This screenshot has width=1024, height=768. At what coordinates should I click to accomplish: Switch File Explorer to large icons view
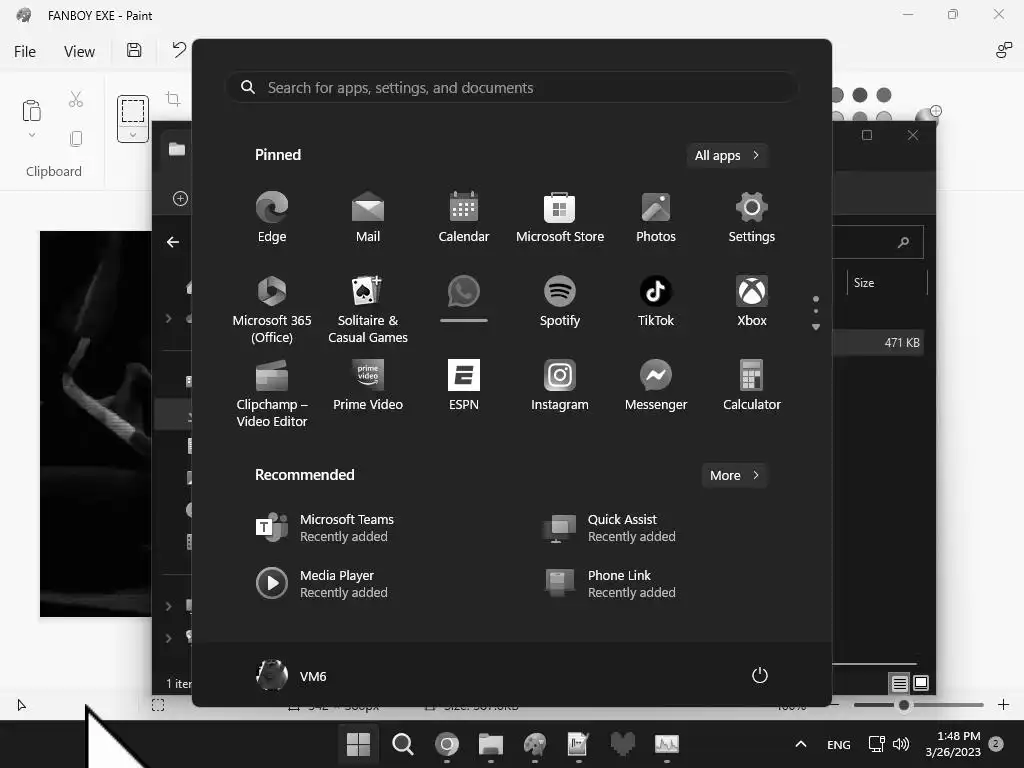pyautogui.click(x=921, y=683)
